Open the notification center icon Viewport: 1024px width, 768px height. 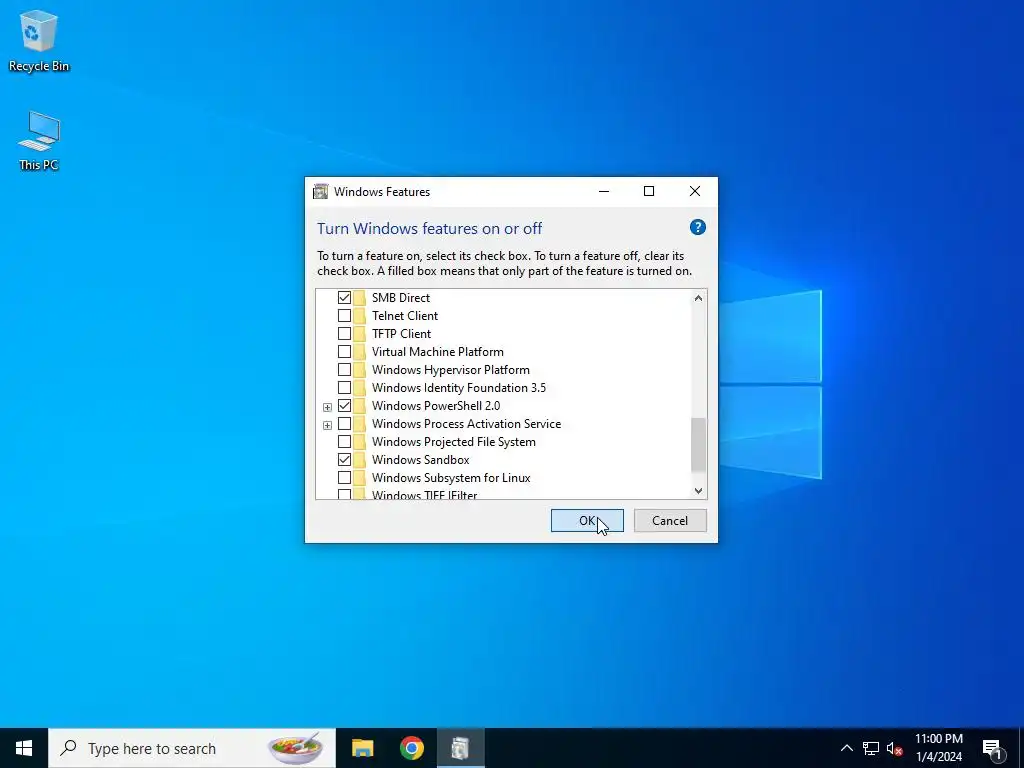click(x=993, y=748)
